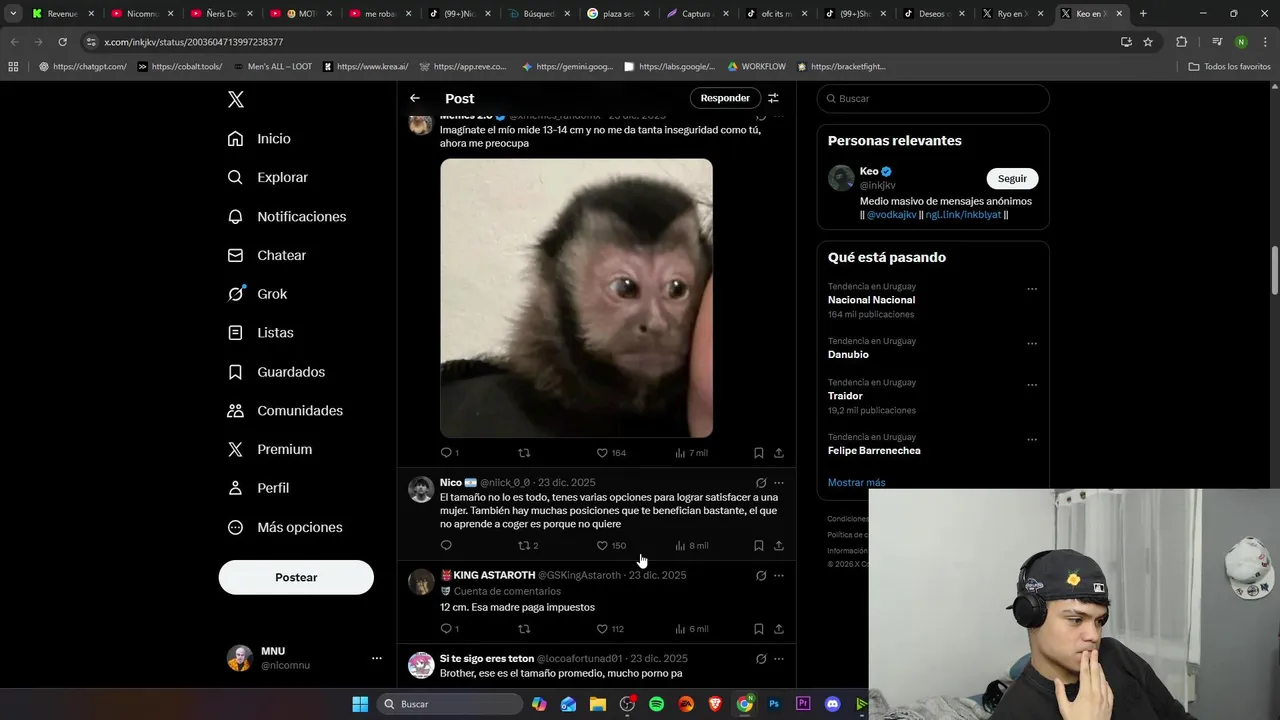The width and height of the screenshot is (1280, 720).
Task: Go to Inicio in sidebar
Action: click(x=259, y=139)
